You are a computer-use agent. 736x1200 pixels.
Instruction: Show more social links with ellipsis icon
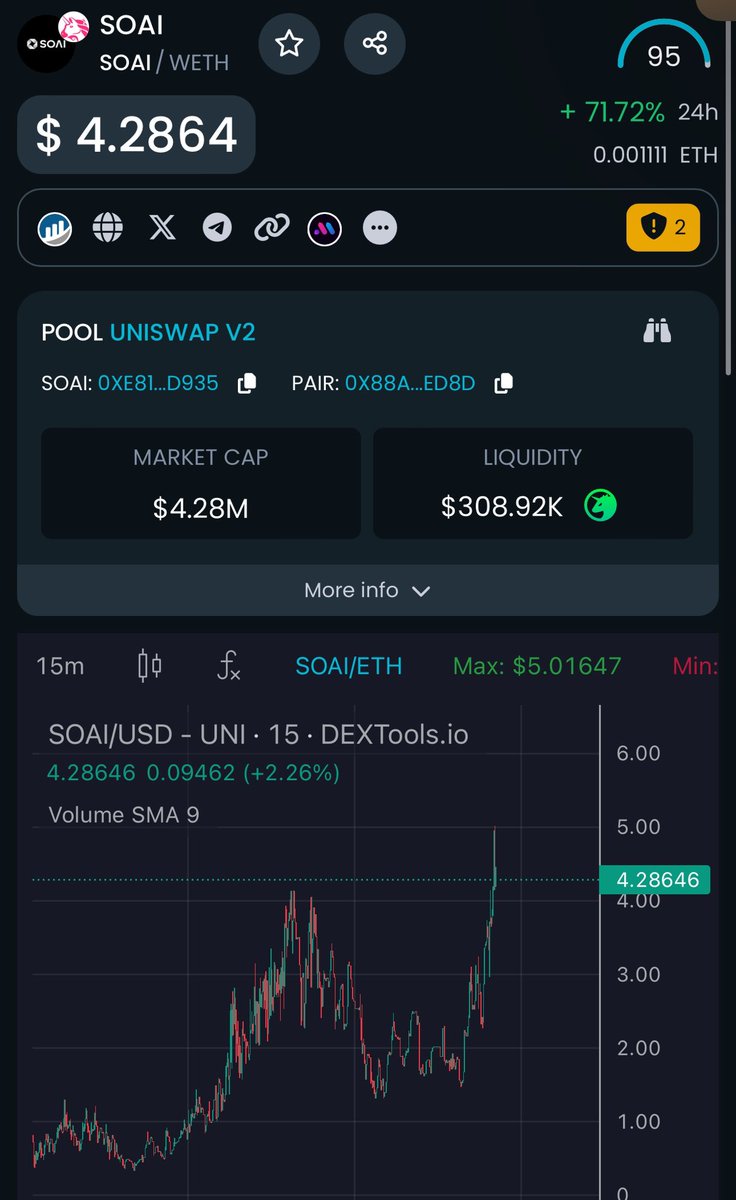click(379, 228)
